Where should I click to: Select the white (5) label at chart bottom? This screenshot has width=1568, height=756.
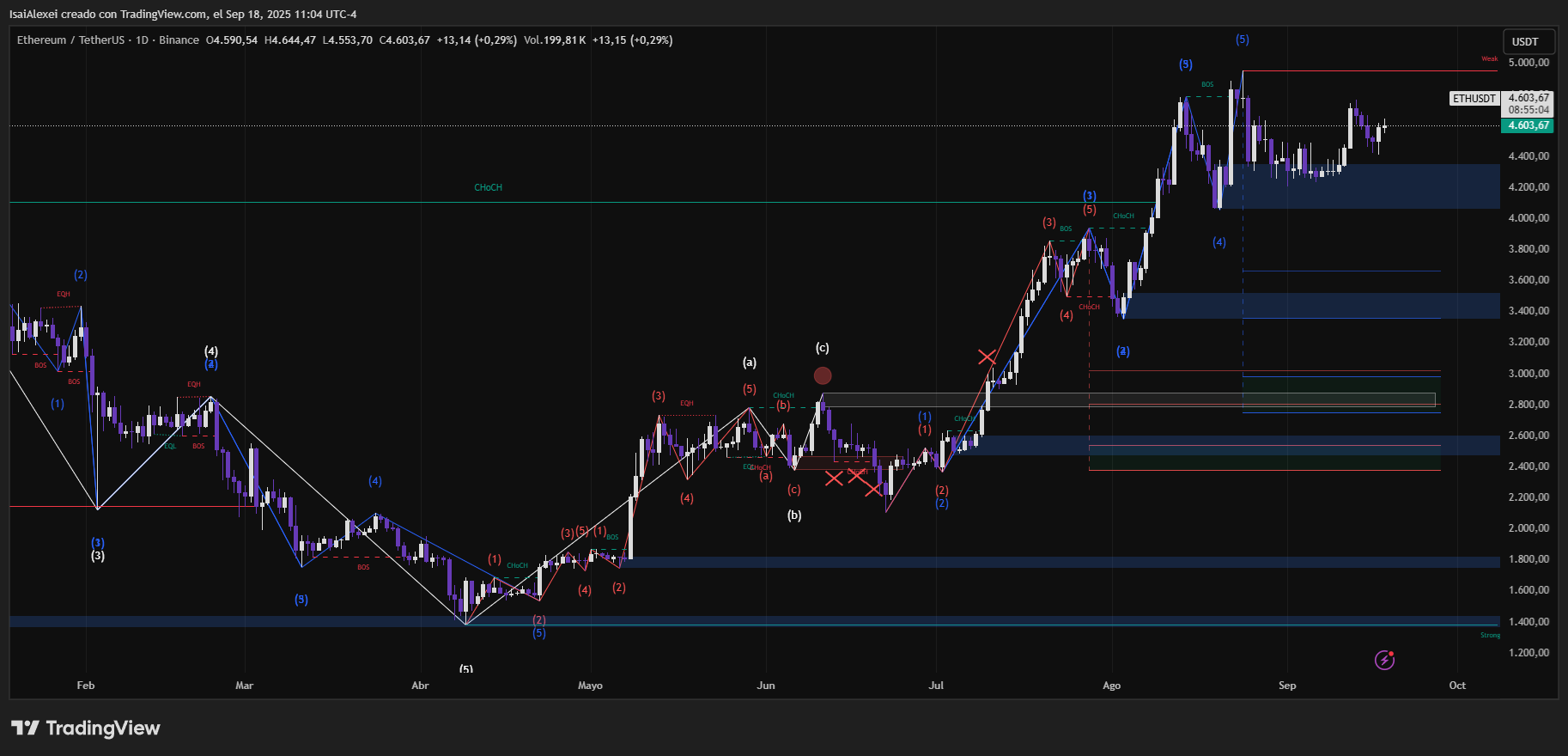(x=465, y=668)
